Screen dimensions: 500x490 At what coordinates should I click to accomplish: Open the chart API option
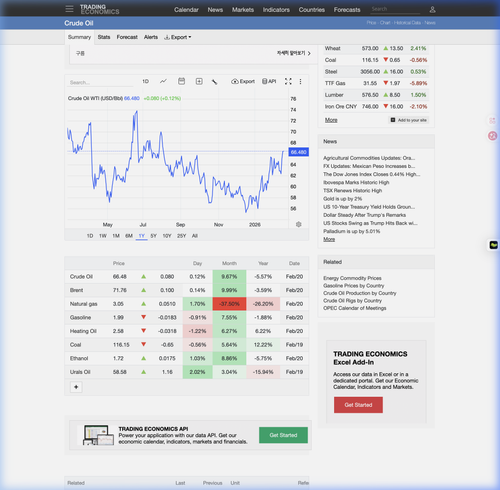[x=269, y=81]
